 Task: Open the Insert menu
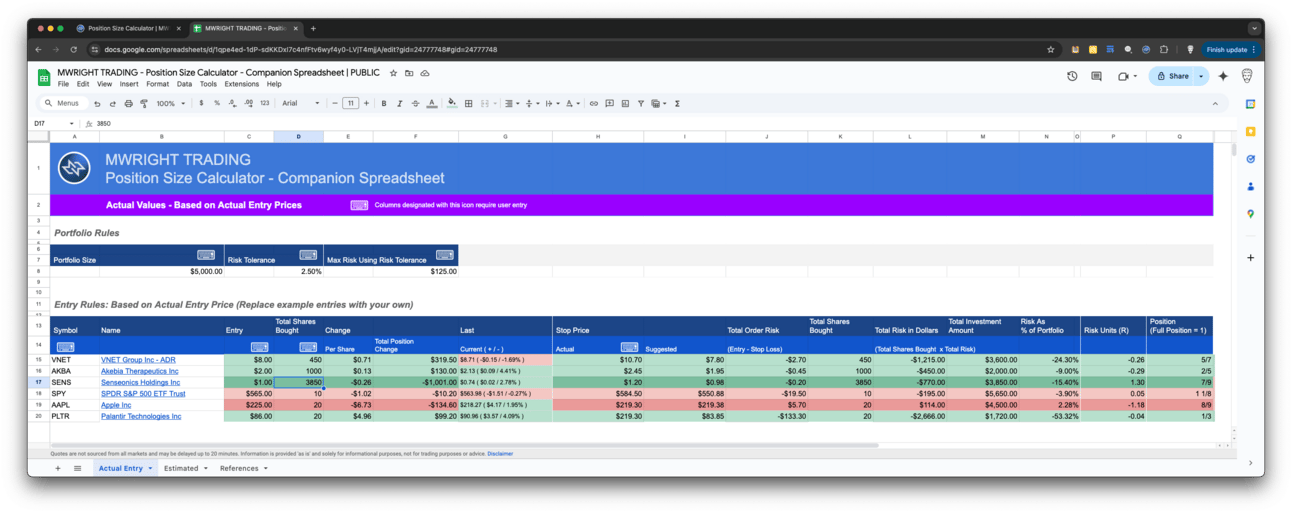point(129,84)
